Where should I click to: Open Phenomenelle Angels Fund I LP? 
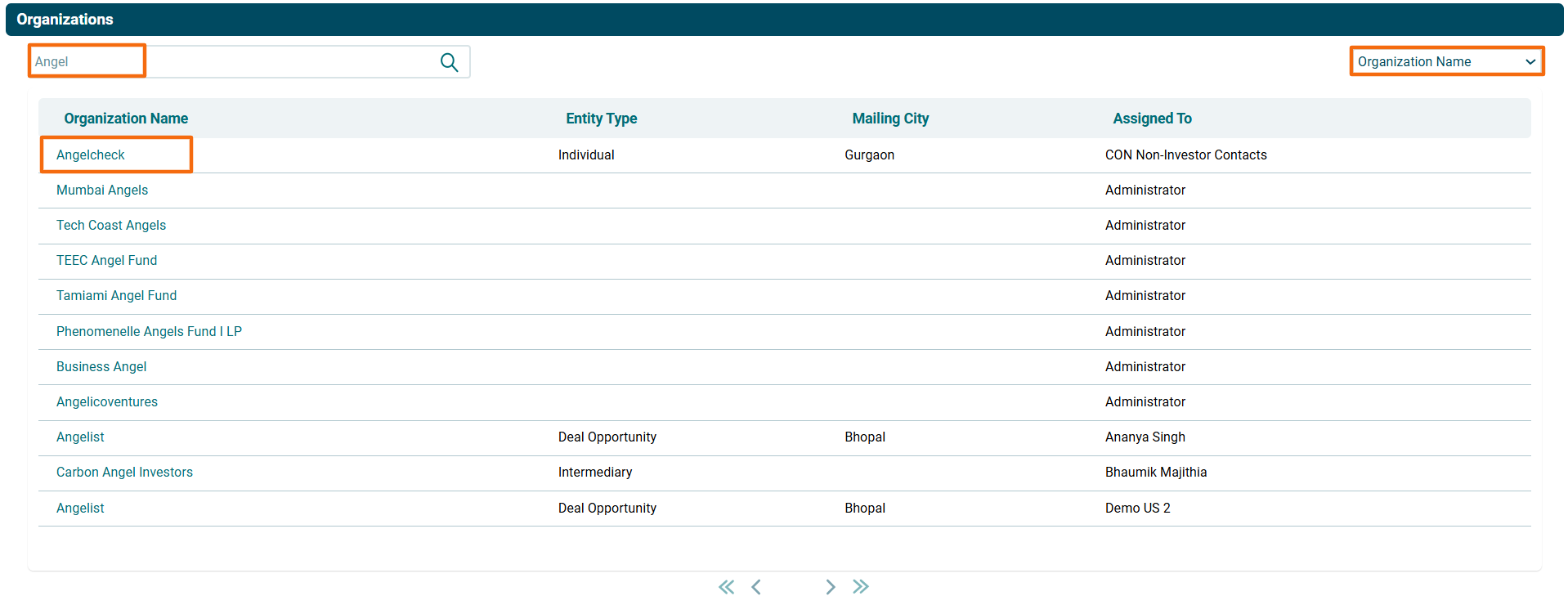pyautogui.click(x=149, y=332)
